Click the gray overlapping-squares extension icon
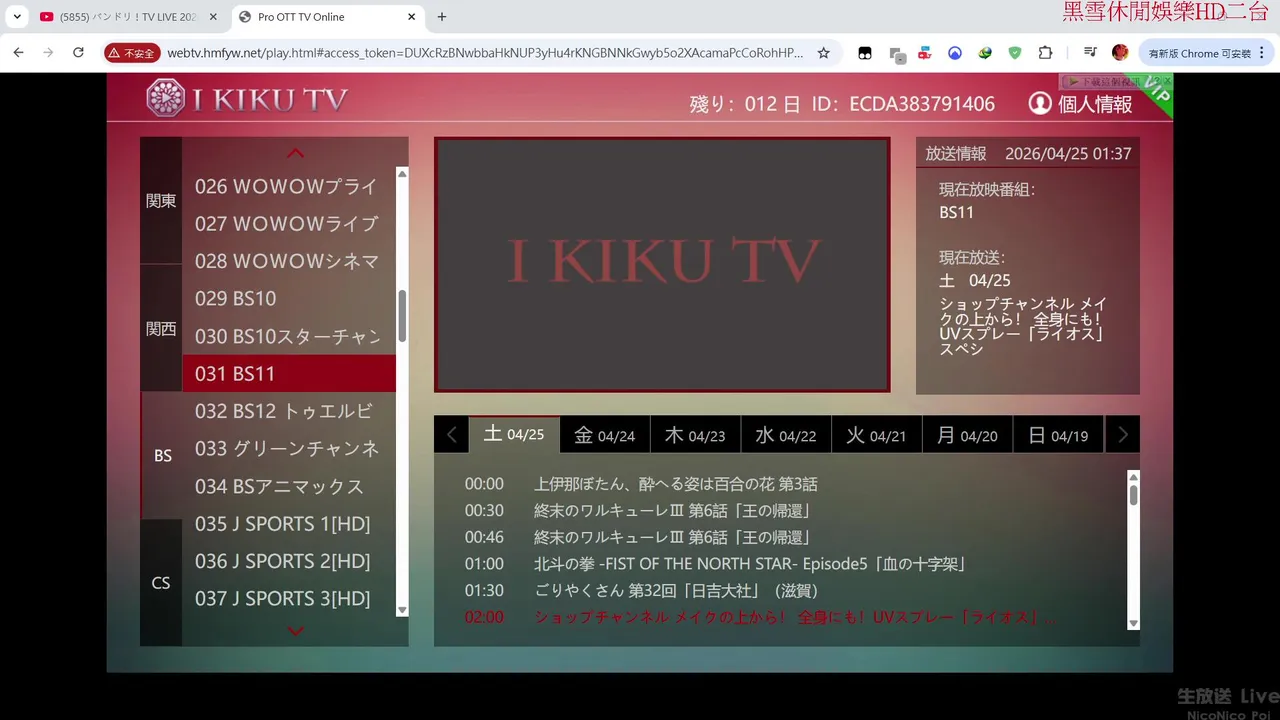Viewport: 1280px width, 720px height. click(897, 54)
